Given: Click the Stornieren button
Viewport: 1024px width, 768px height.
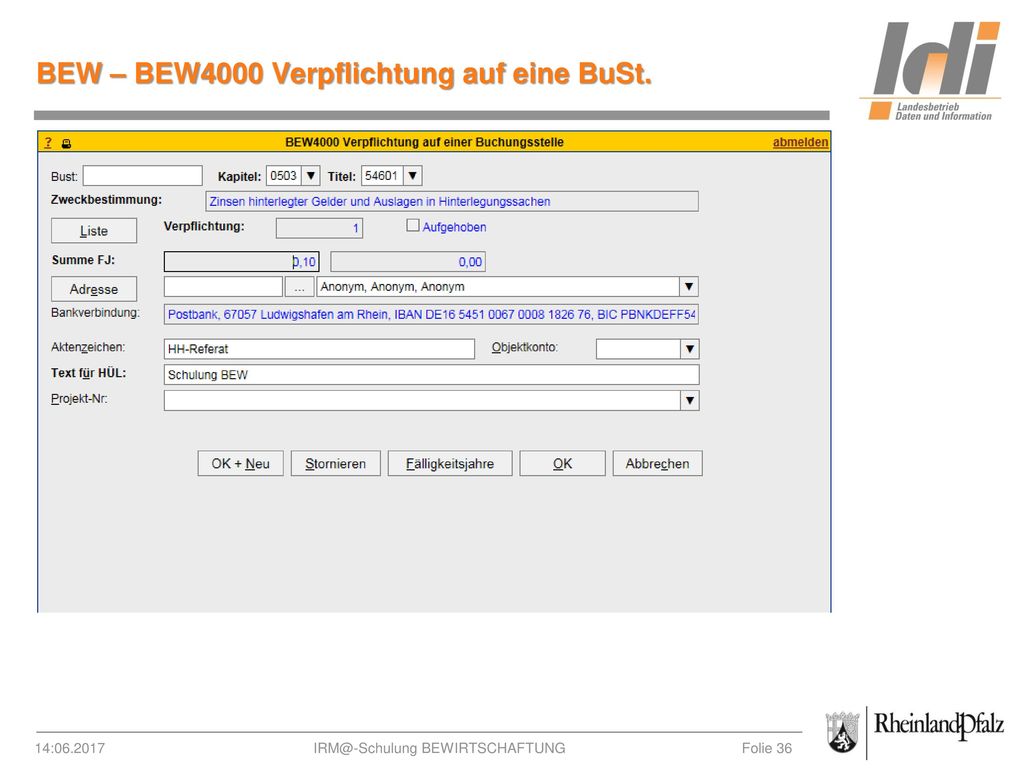Looking at the screenshot, I should [336, 464].
